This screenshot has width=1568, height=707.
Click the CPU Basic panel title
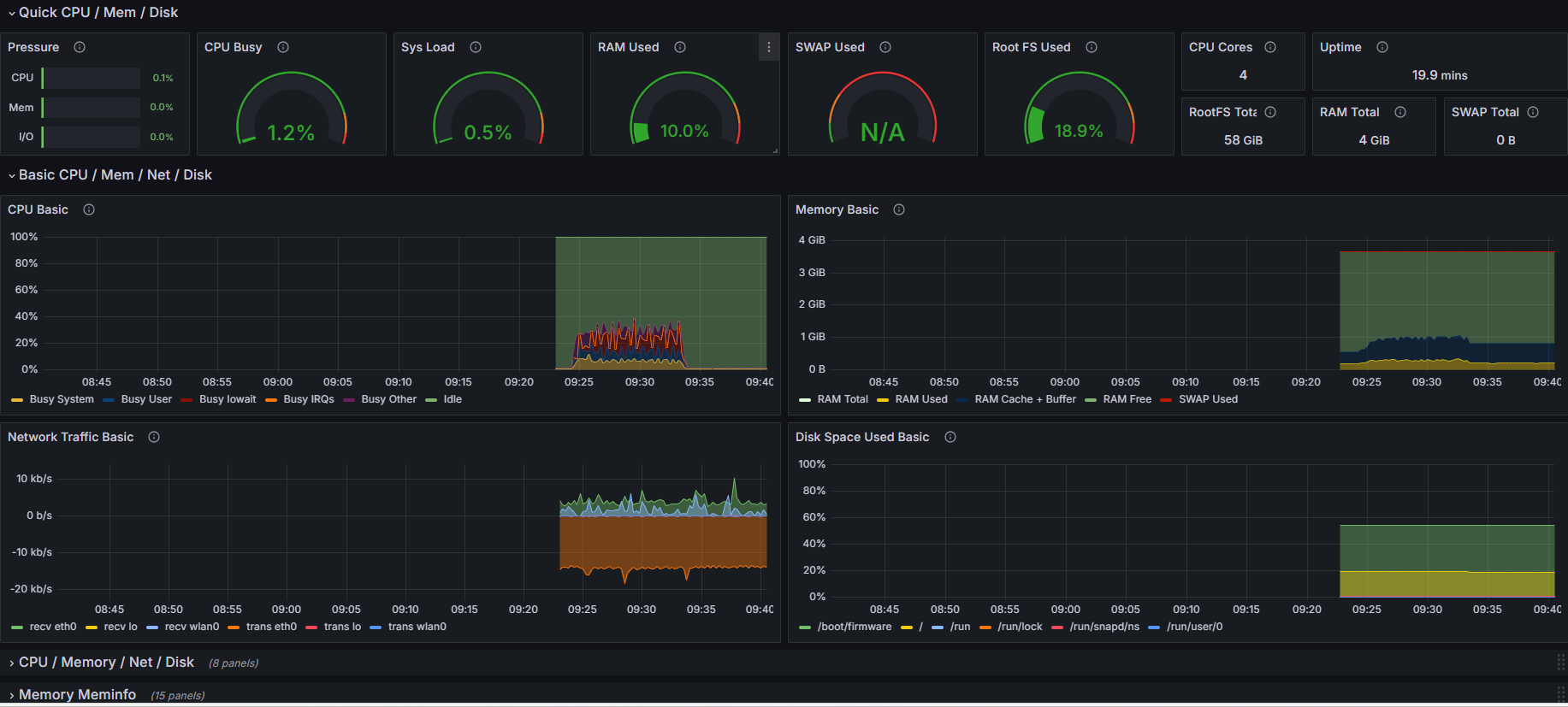click(38, 209)
